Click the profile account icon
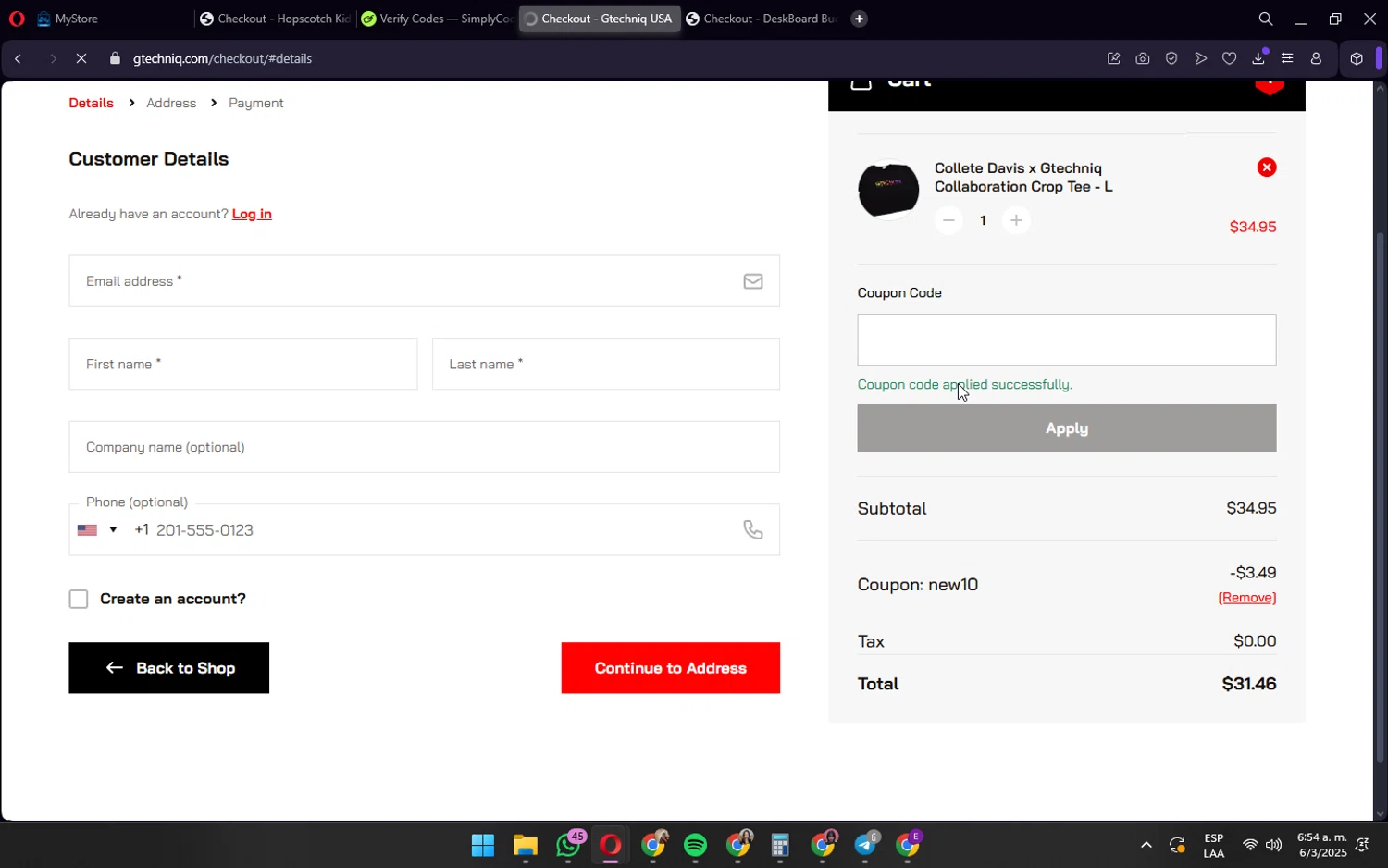Image resolution: width=1388 pixels, height=868 pixels. 1316,58
